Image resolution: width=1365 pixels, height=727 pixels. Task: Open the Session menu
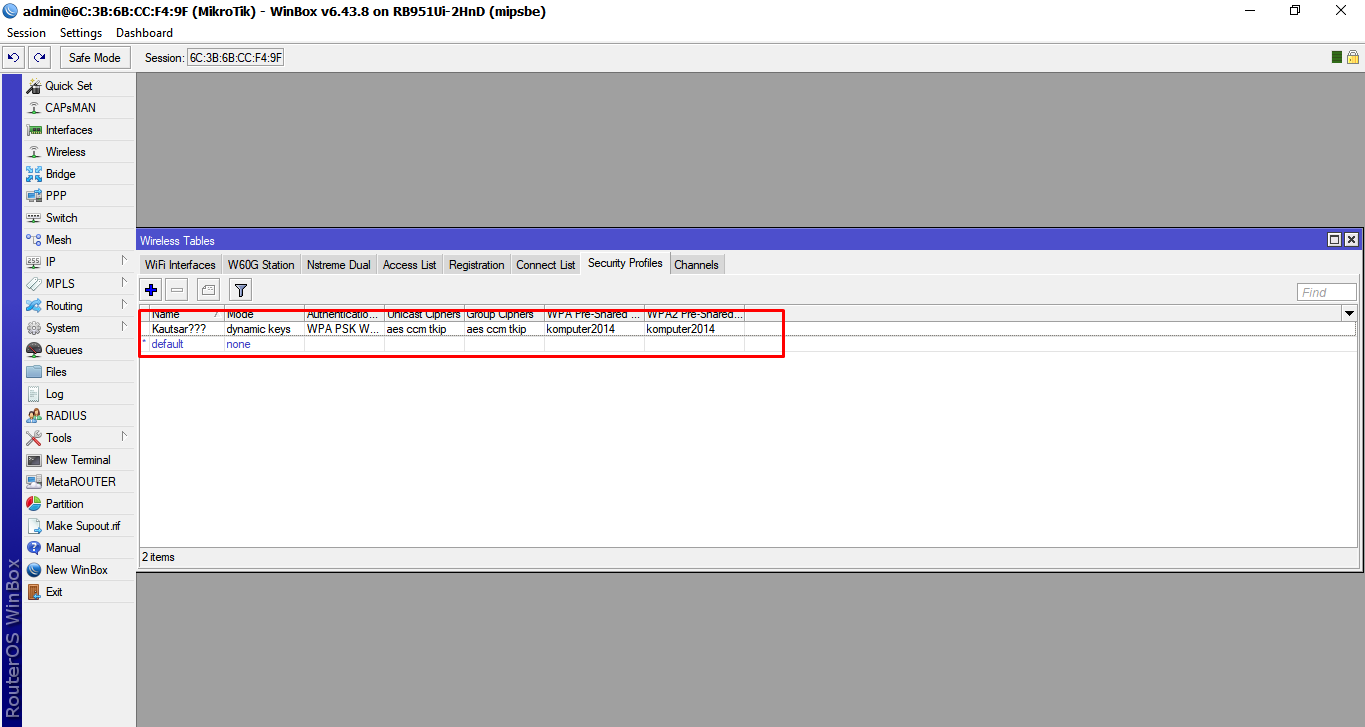[x=25, y=32]
